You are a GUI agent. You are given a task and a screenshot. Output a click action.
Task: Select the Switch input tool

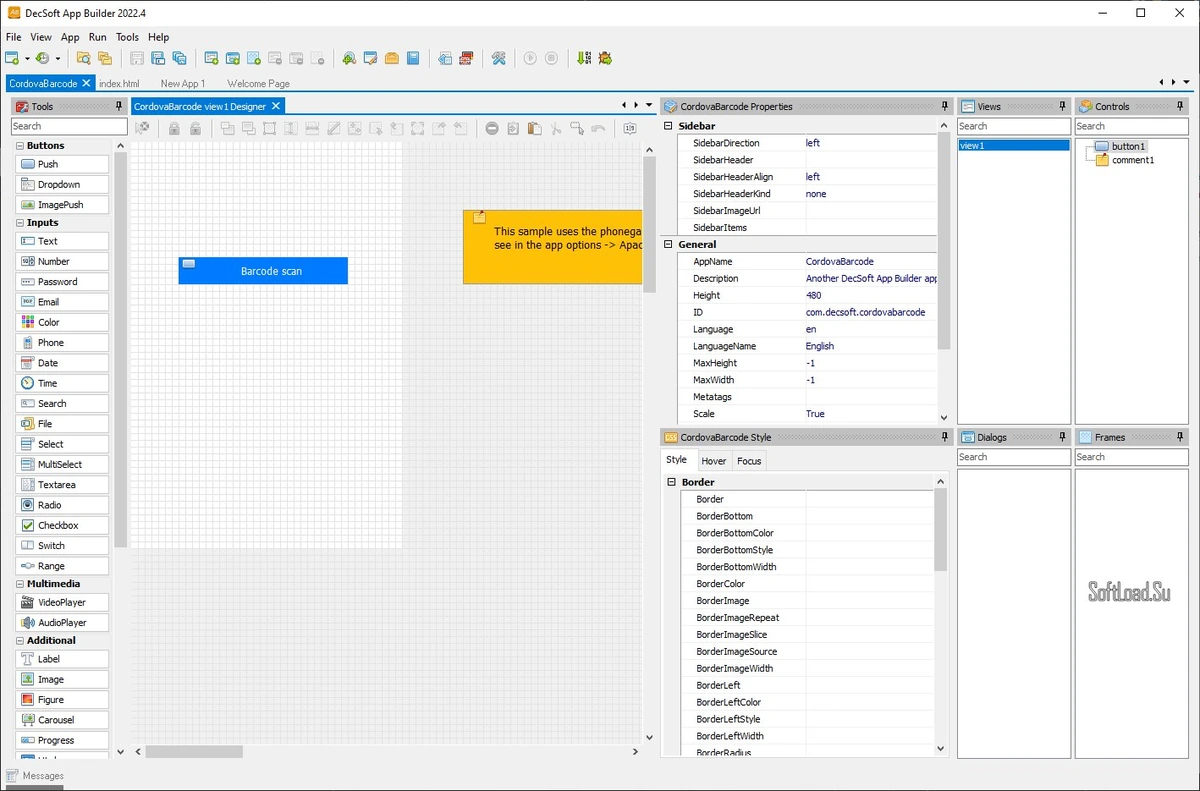(62, 545)
